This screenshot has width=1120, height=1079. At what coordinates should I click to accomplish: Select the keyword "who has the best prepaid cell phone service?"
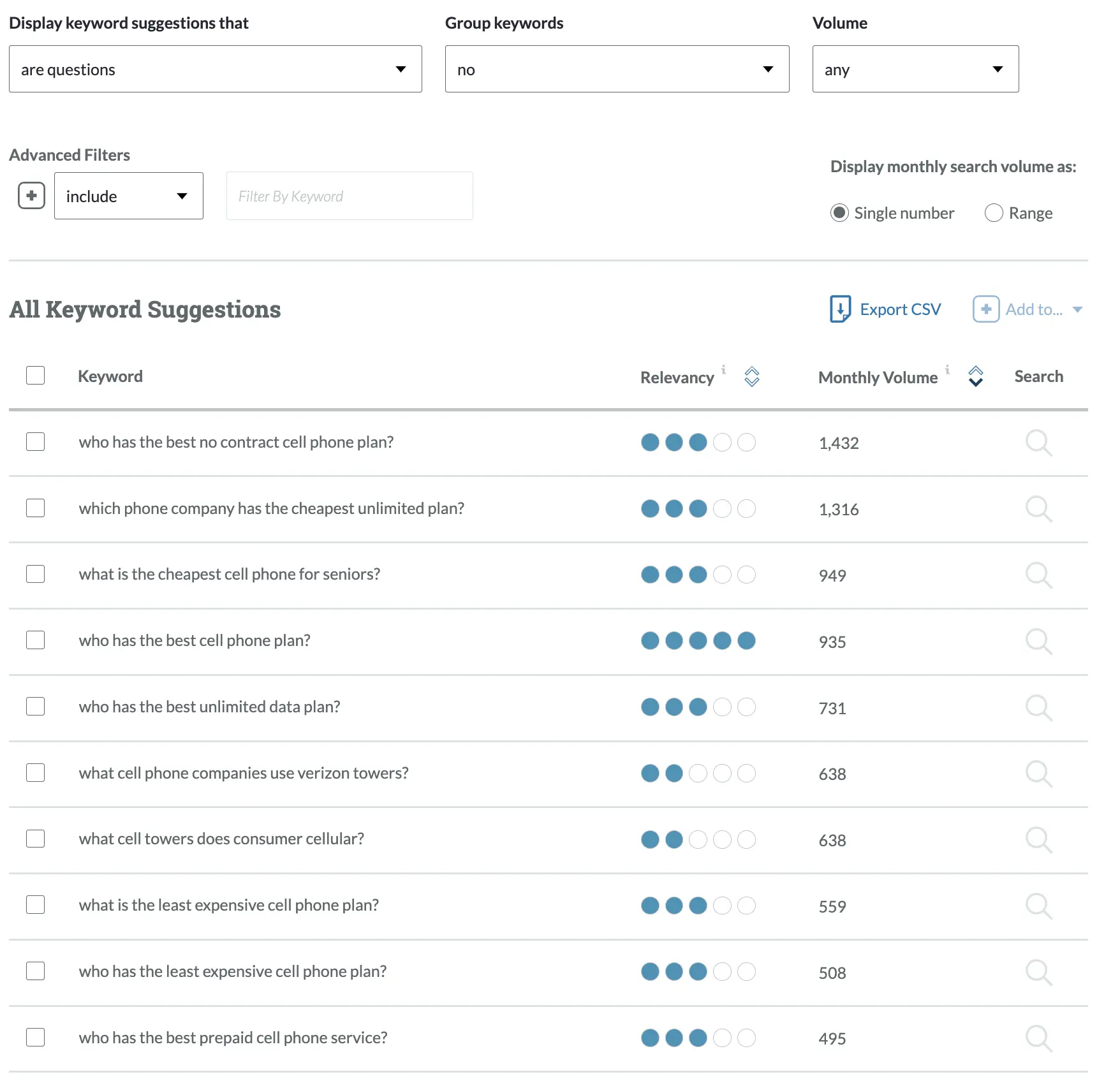click(x=35, y=1038)
